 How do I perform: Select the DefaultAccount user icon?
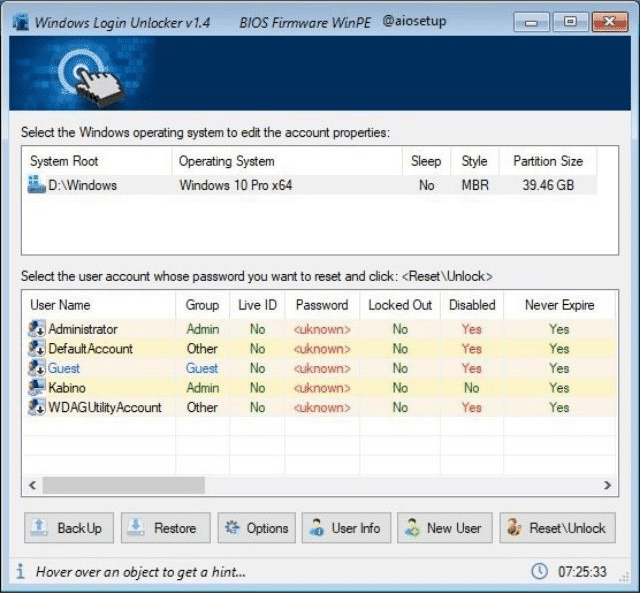[x=37, y=349]
